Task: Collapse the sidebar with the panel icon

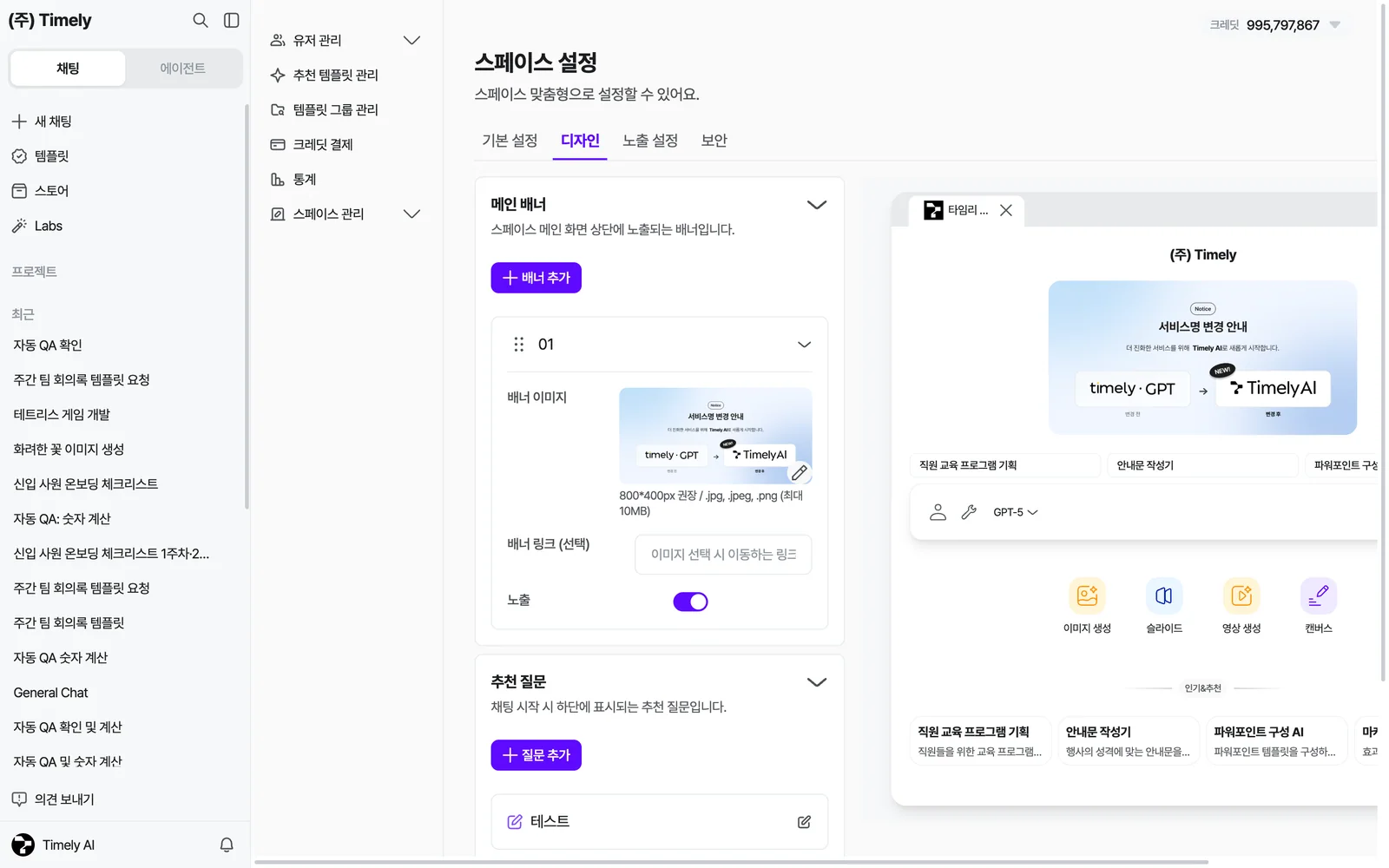Action: tap(232, 20)
